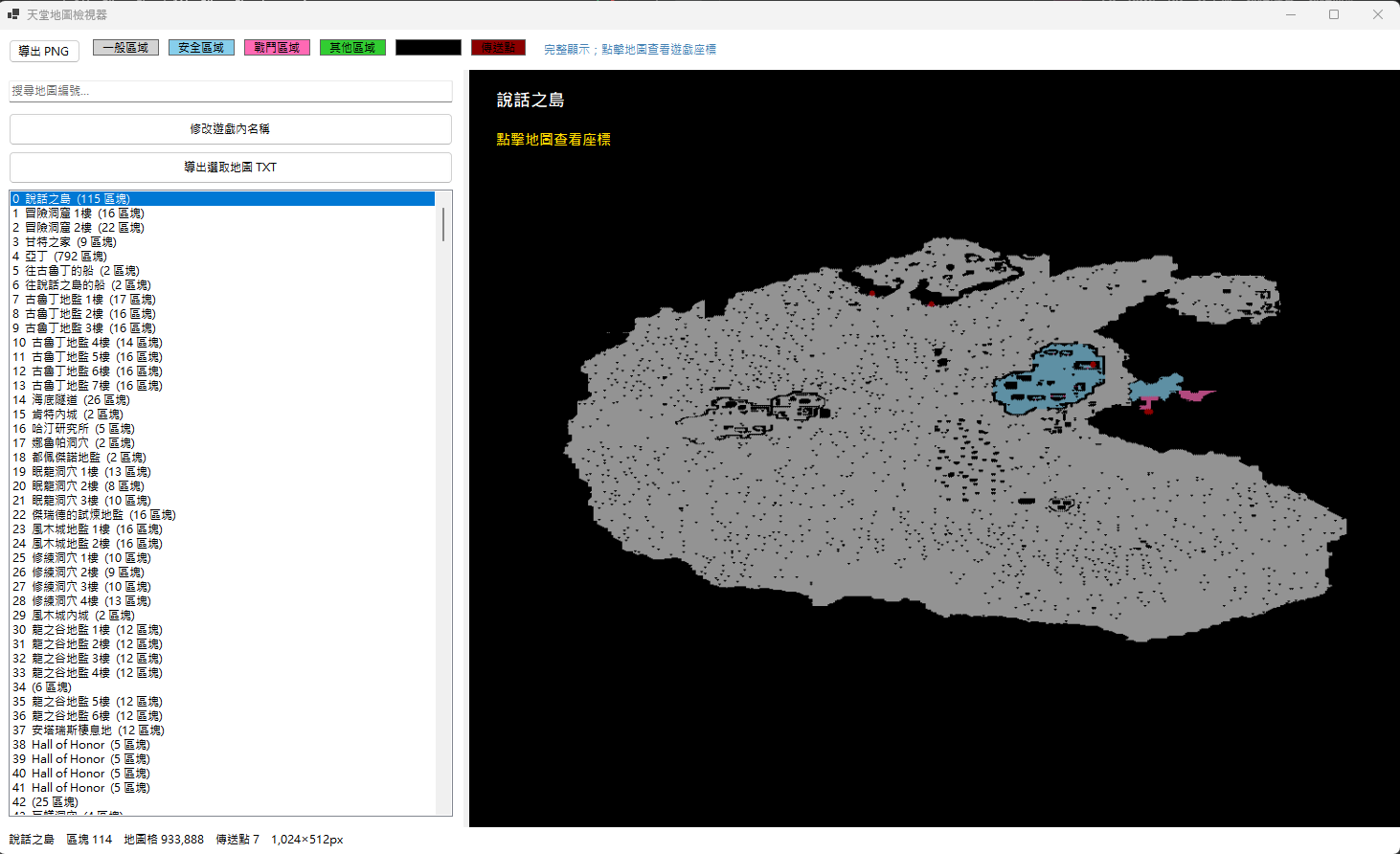Select map 37 安塔瑞斯棲息地
This screenshot has width=1400, height=854.
(x=222, y=730)
